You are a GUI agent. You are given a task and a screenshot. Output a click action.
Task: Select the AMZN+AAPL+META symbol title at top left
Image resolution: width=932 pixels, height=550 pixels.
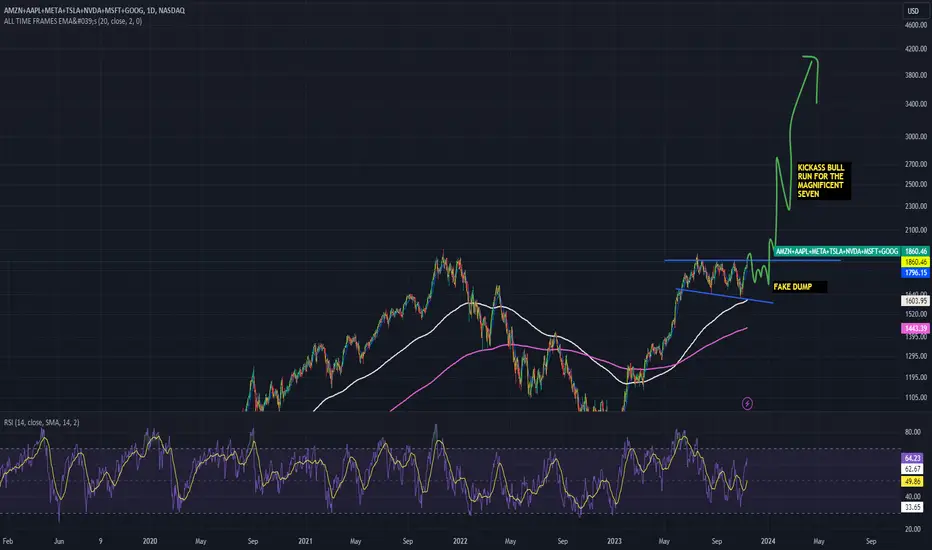tap(94, 10)
